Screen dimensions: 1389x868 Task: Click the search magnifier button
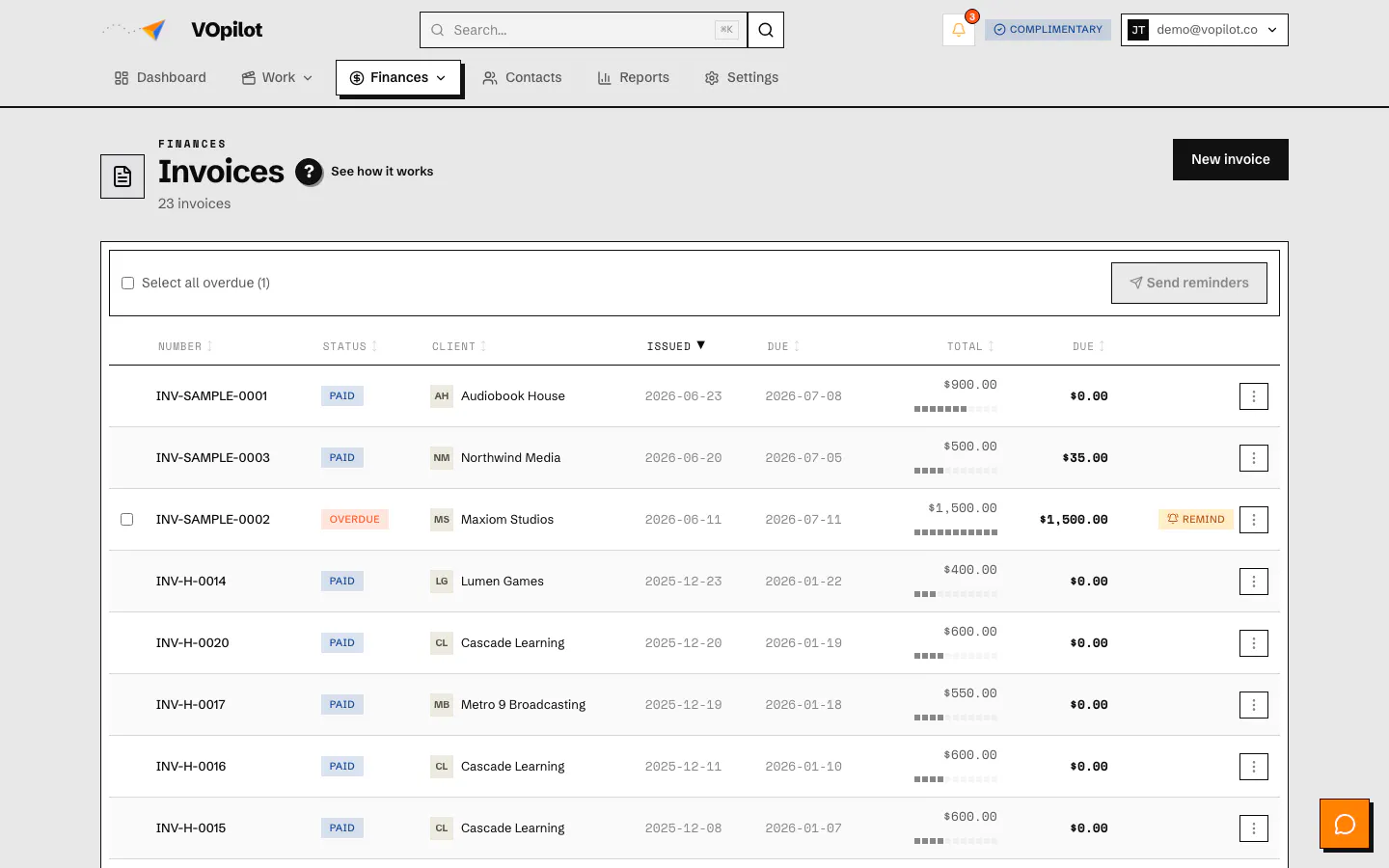(766, 30)
